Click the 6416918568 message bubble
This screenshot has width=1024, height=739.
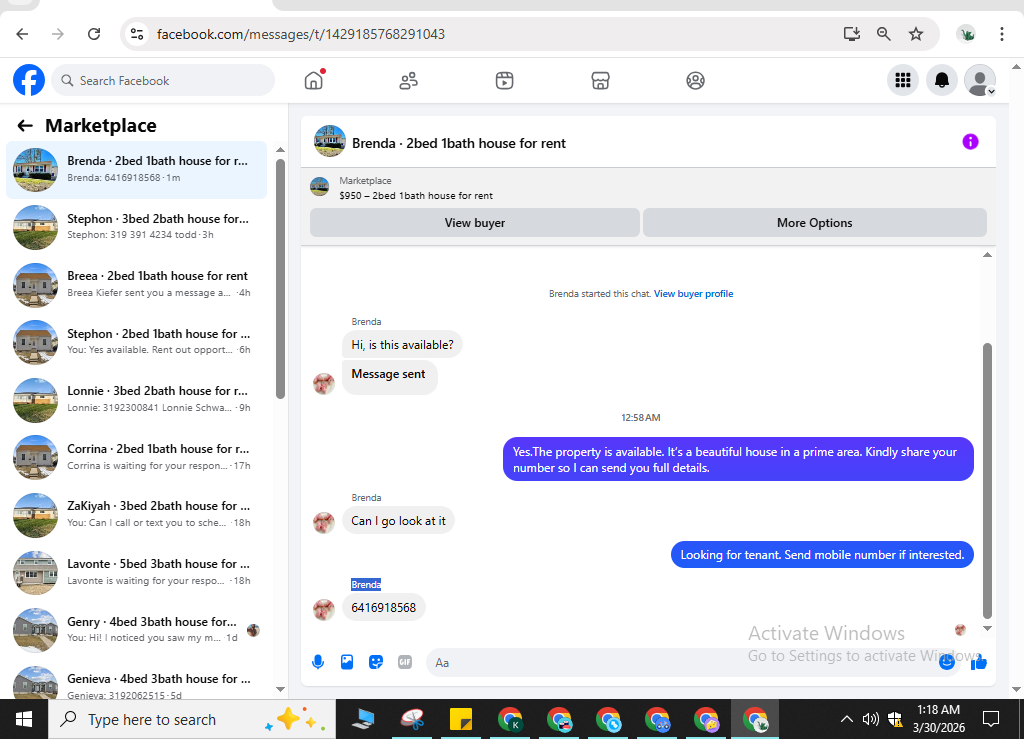[x=383, y=608]
